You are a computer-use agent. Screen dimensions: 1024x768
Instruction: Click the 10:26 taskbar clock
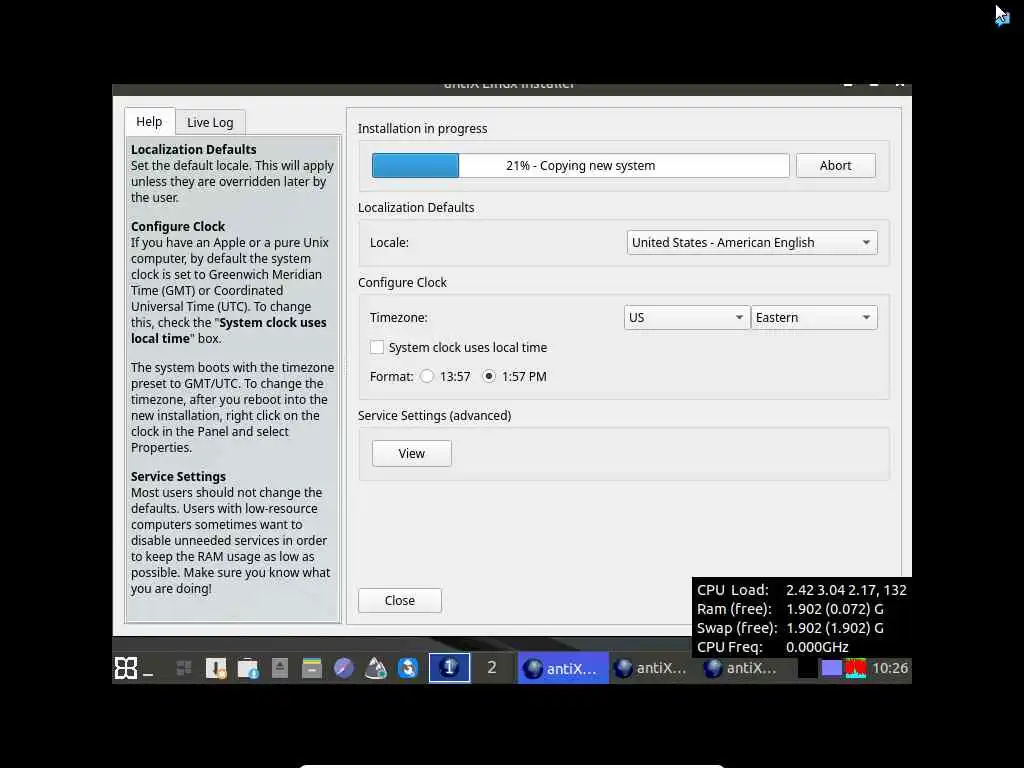tap(890, 668)
